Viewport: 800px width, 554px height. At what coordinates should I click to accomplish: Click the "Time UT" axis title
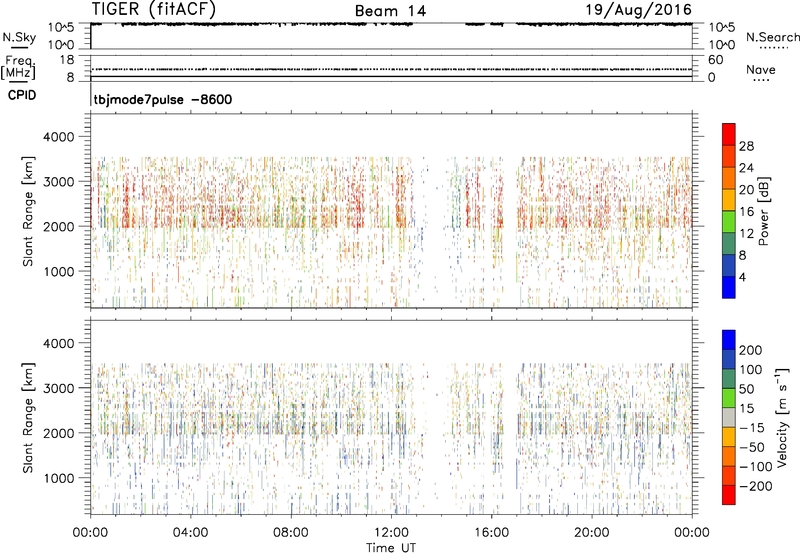click(x=391, y=548)
